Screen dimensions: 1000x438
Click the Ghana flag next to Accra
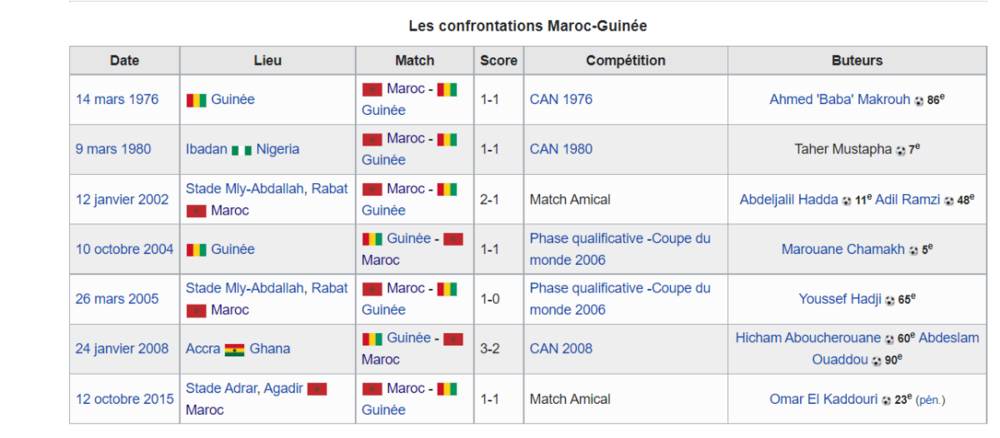pos(235,349)
